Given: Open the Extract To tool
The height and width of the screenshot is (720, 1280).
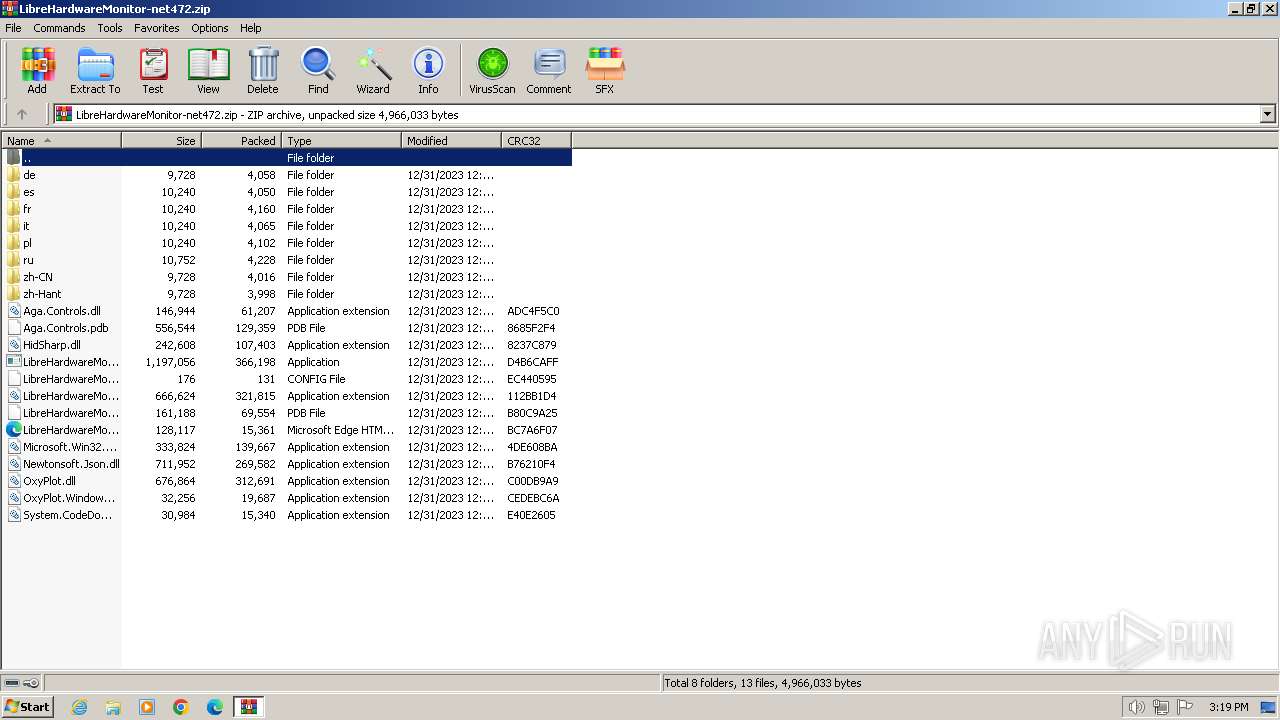Looking at the screenshot, I should point(95,70).
